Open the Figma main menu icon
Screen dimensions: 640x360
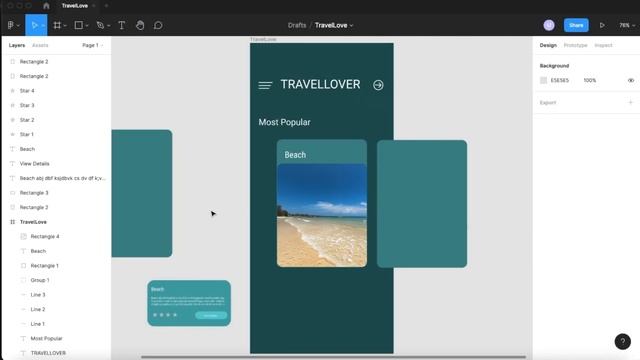(x=11, y=25)
